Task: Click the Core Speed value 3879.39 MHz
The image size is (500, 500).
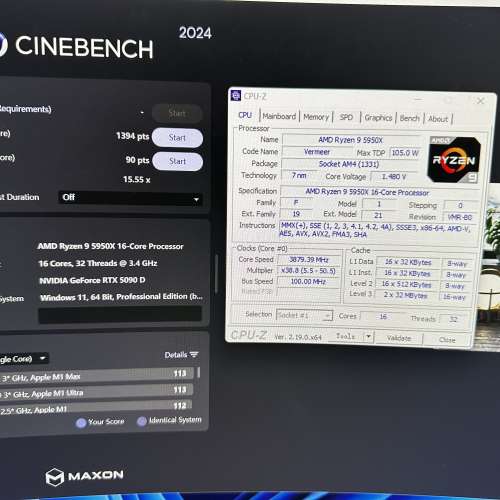Action: [x=309, y=260]
